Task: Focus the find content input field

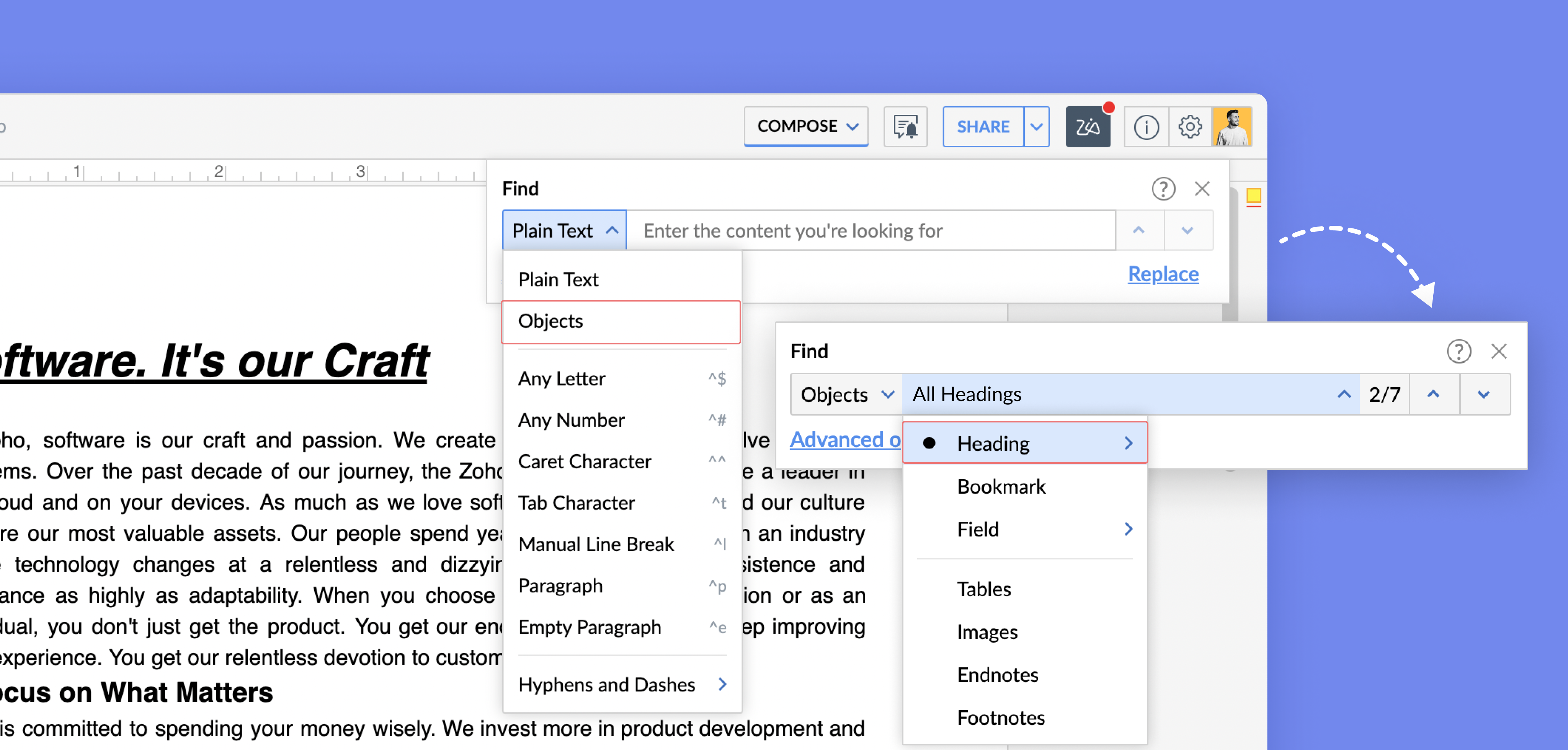Action: tap(871, 230)
